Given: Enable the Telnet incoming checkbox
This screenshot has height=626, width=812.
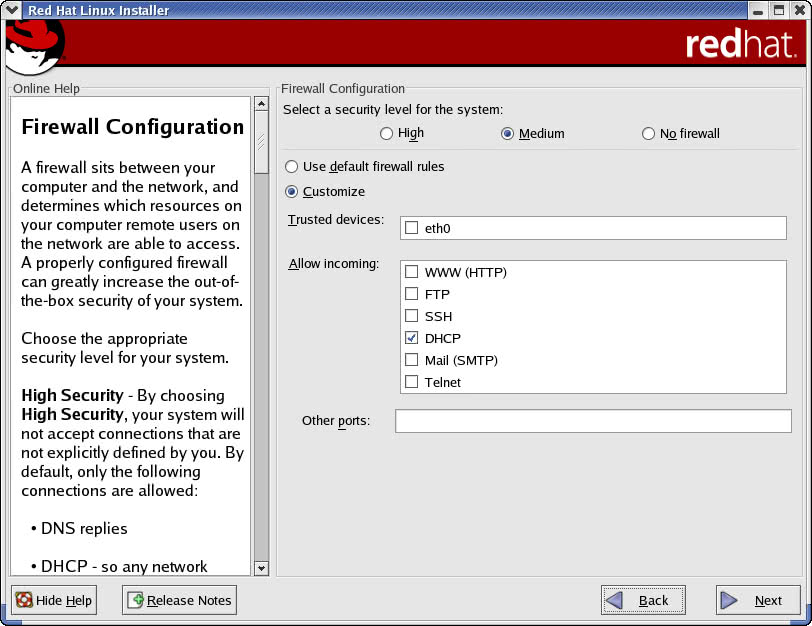Looking at the screenshot, I should (x=411, y=382).
